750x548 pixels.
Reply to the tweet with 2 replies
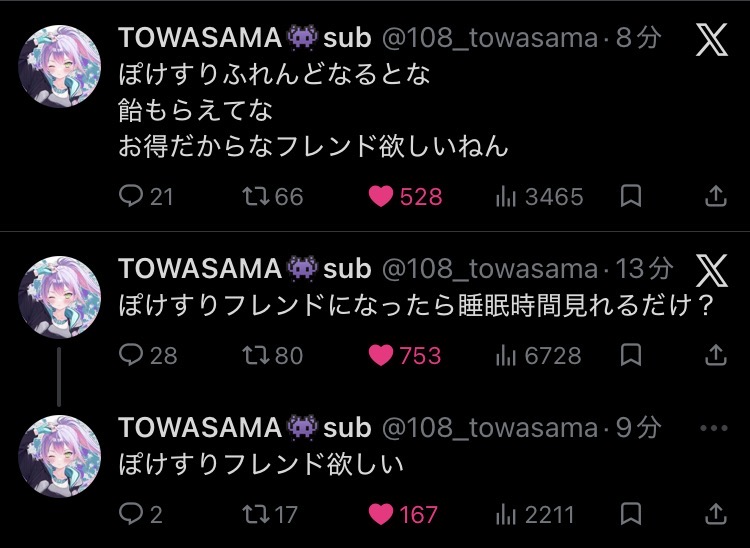tap(131, 514)
